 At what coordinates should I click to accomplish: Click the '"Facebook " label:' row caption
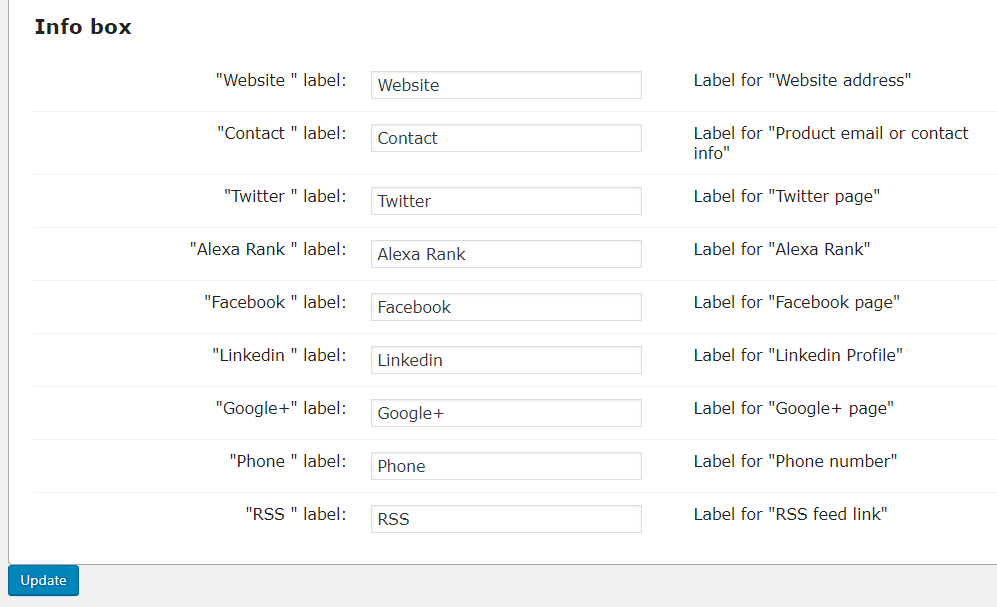click(x=275, y=302)
